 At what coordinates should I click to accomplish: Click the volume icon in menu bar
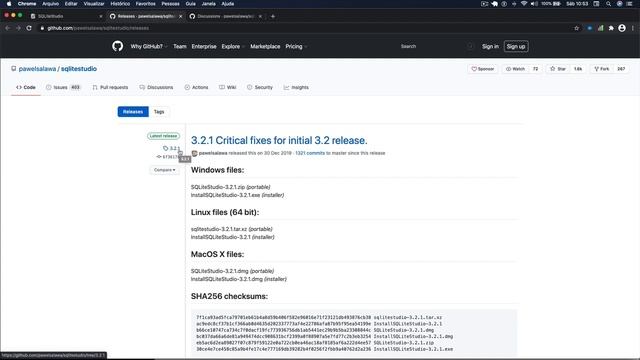coord(534,4)
